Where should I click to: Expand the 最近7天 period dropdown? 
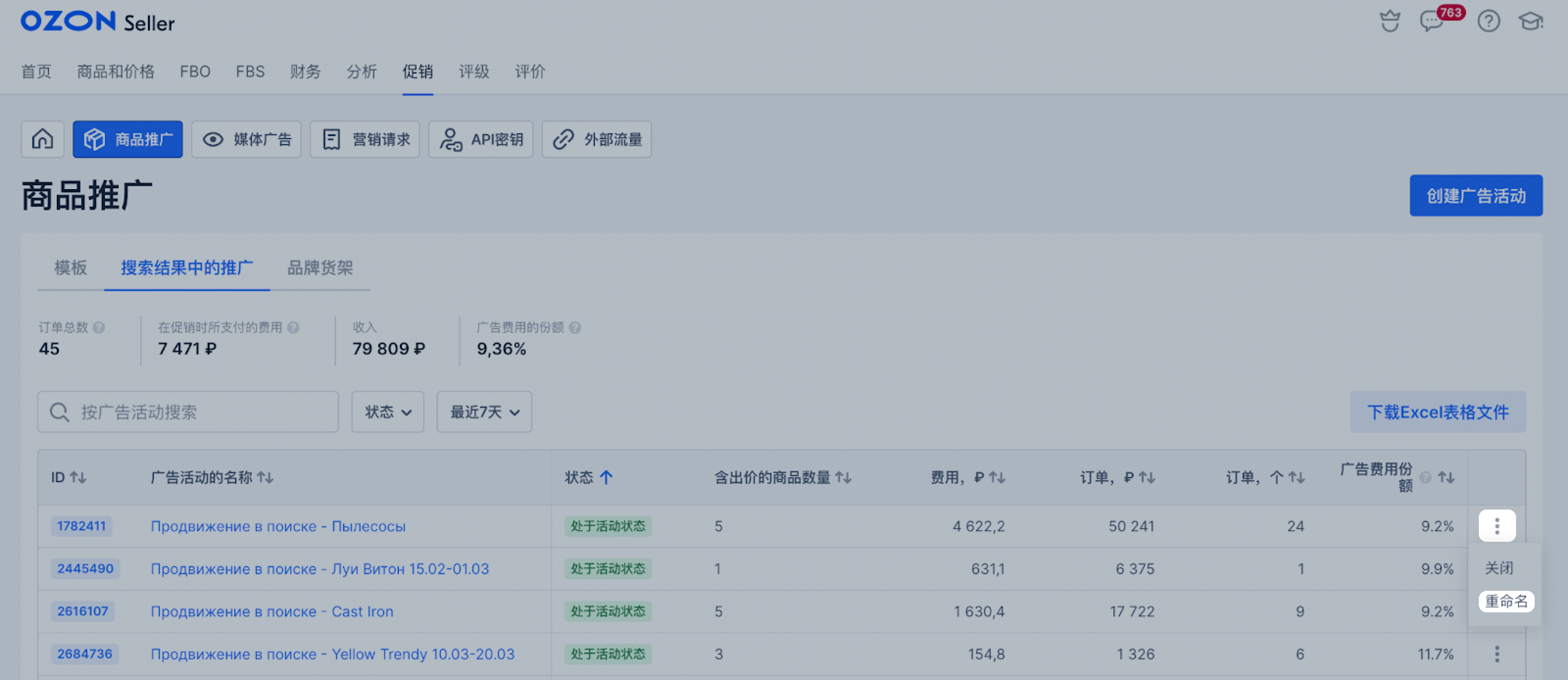point(485,412)
